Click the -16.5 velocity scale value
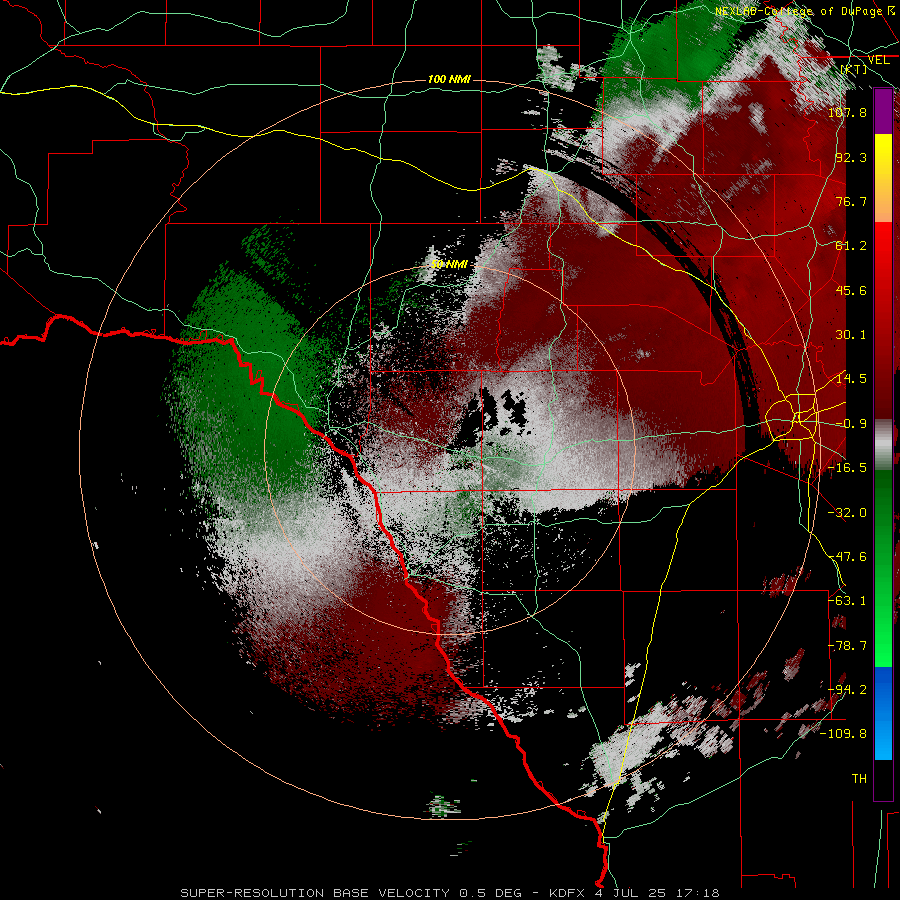Image resolution: width=900 pixels, height=900 pixels. [x=847, y=468]
